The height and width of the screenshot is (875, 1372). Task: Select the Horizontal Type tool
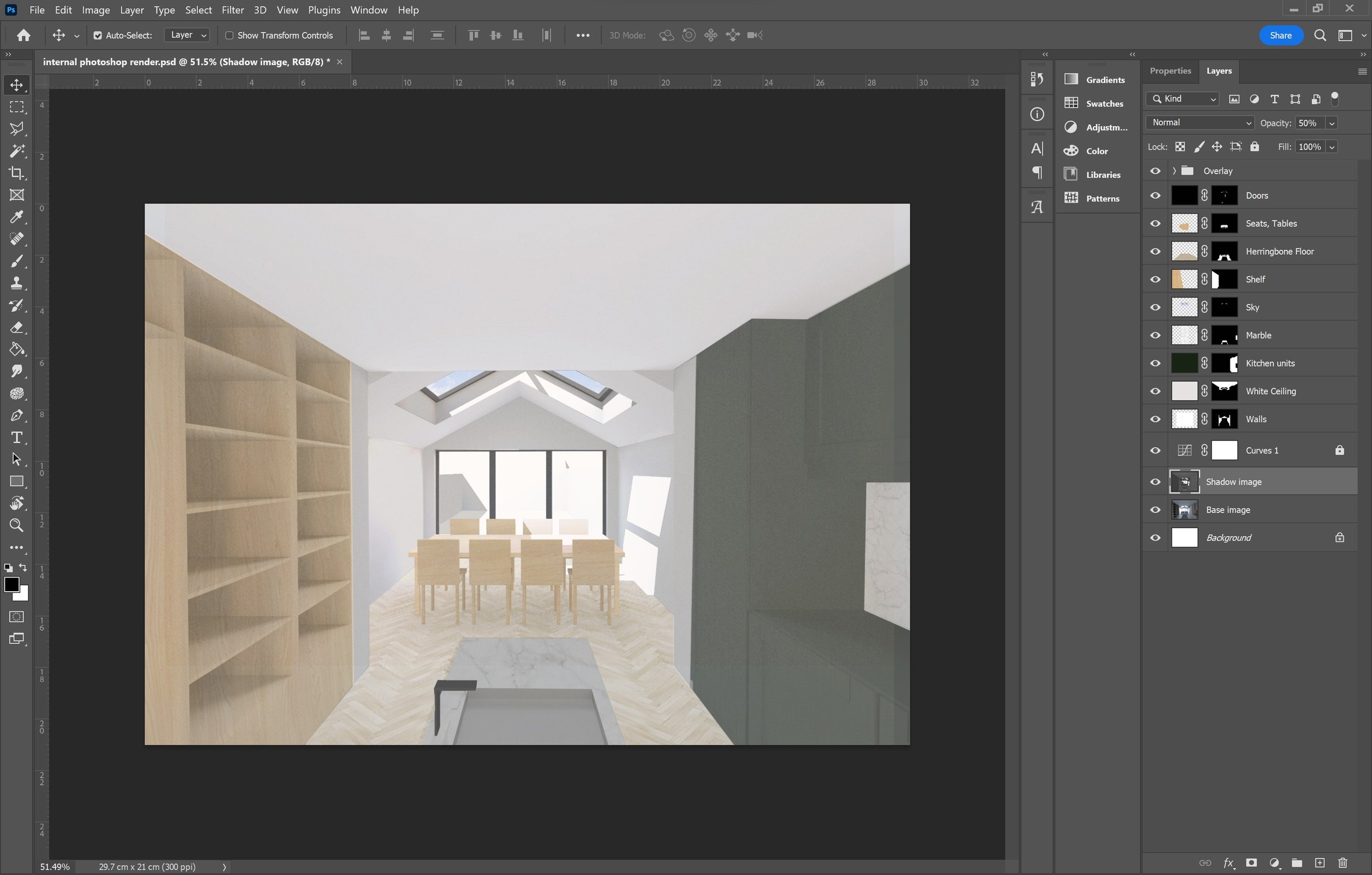pos(16,437)
